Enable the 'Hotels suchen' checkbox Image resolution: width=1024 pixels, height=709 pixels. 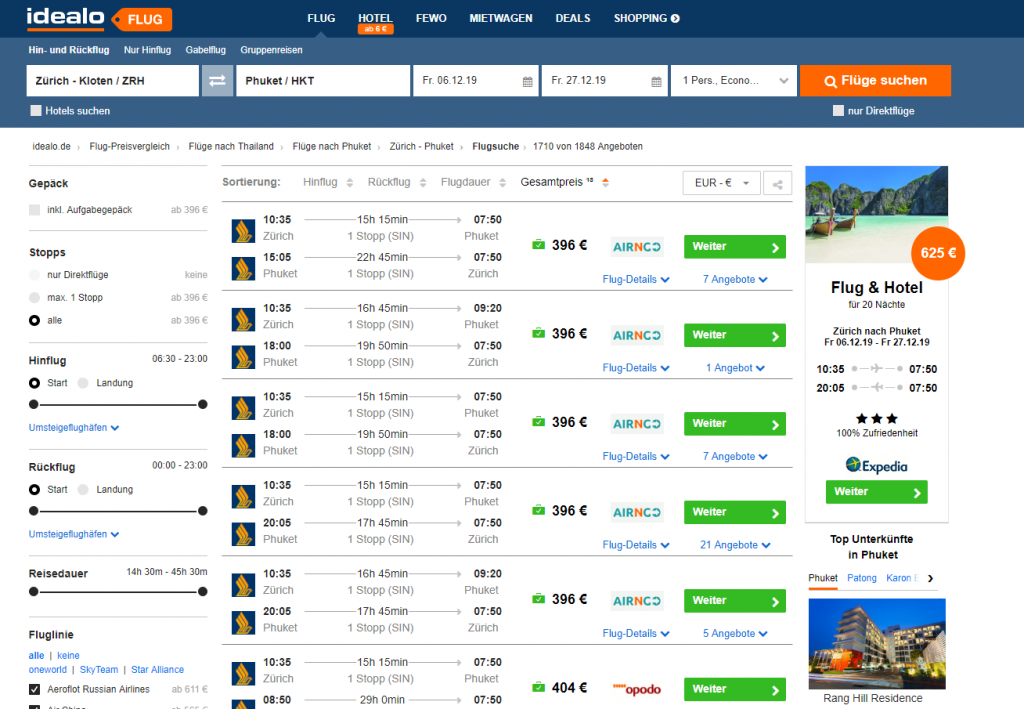coord(37,111)
